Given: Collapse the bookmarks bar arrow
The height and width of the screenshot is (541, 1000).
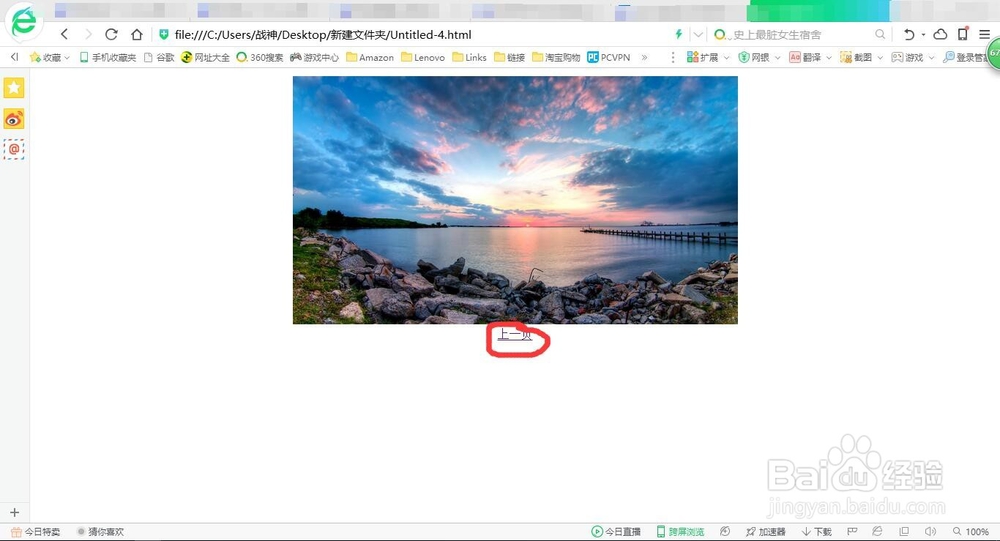Looking at the screenshot, I should [x=14, y=57].
